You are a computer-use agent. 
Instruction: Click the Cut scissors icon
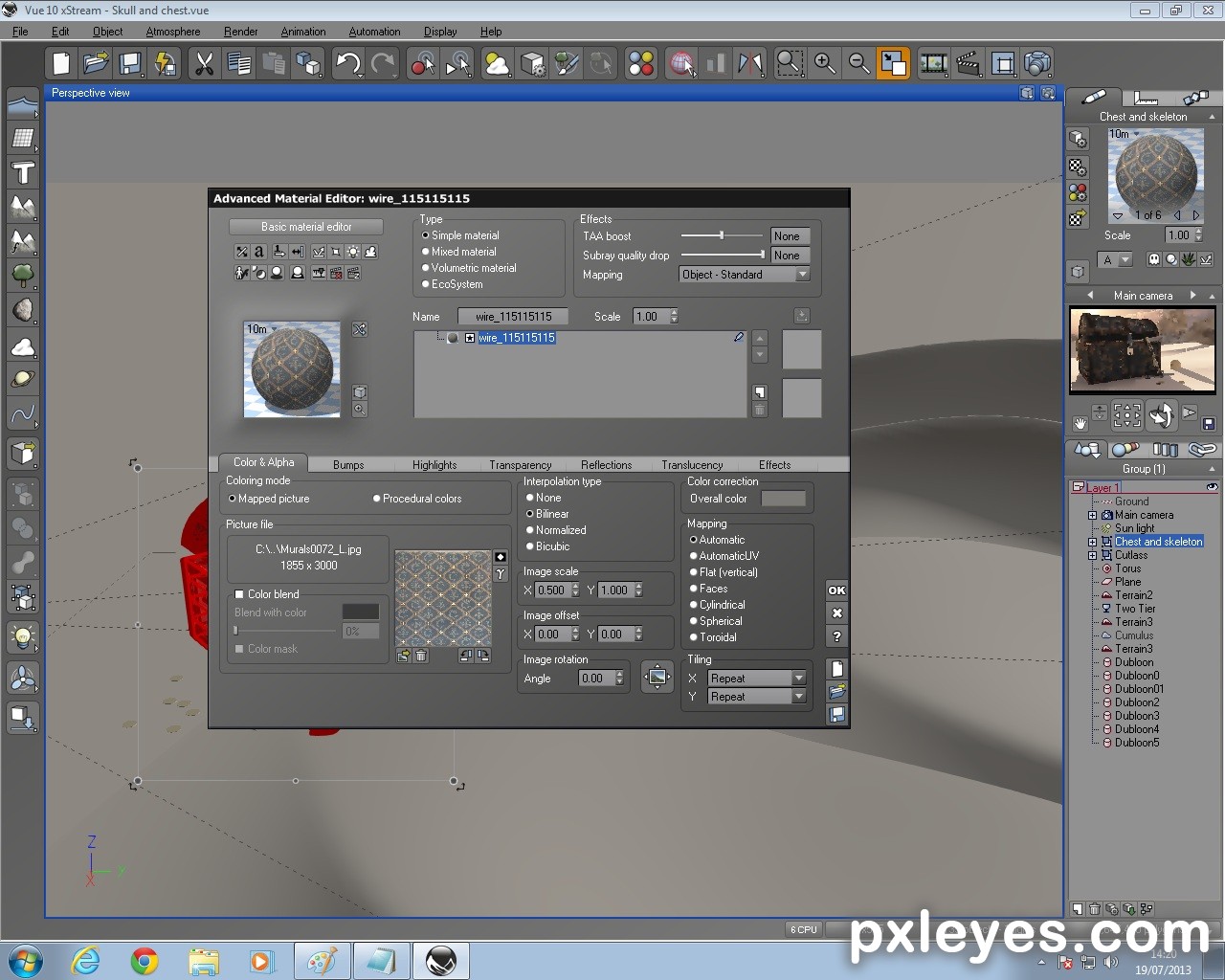pyautogui.click(x=204, y=64)
